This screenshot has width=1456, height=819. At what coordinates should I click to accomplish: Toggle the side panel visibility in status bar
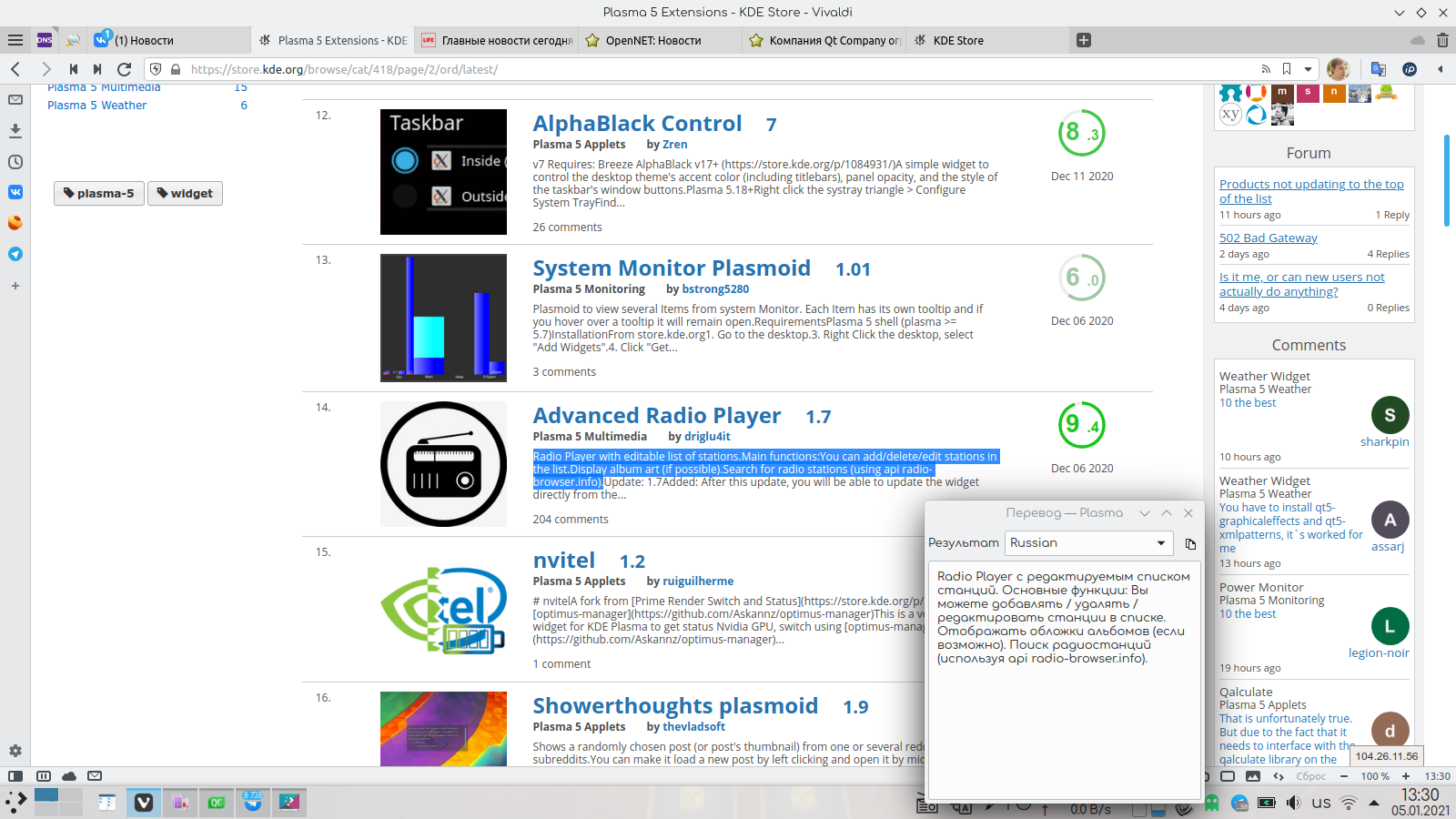[x=15, y=776]
